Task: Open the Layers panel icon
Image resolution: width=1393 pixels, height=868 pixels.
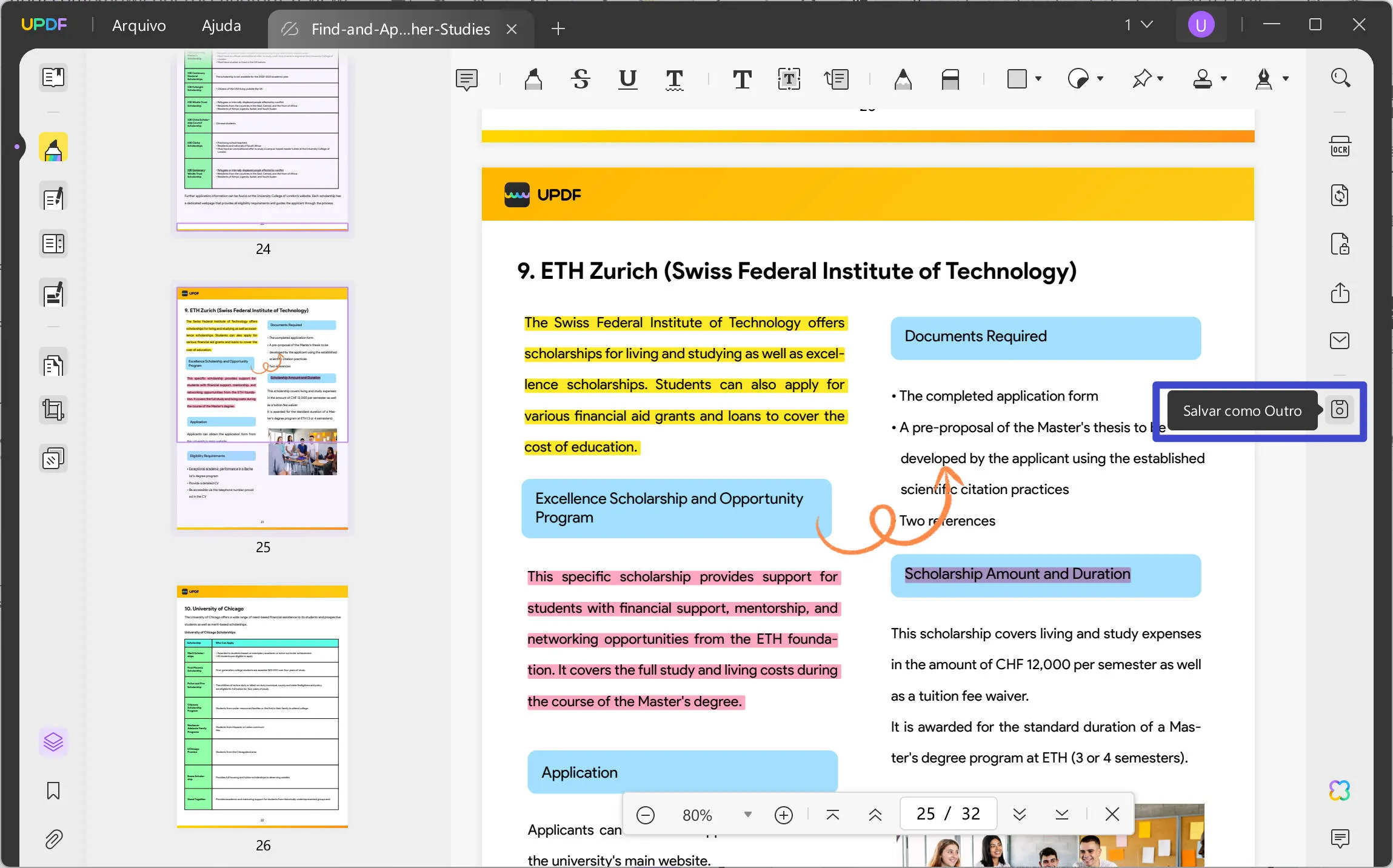Action: click(x=53, y=742)
